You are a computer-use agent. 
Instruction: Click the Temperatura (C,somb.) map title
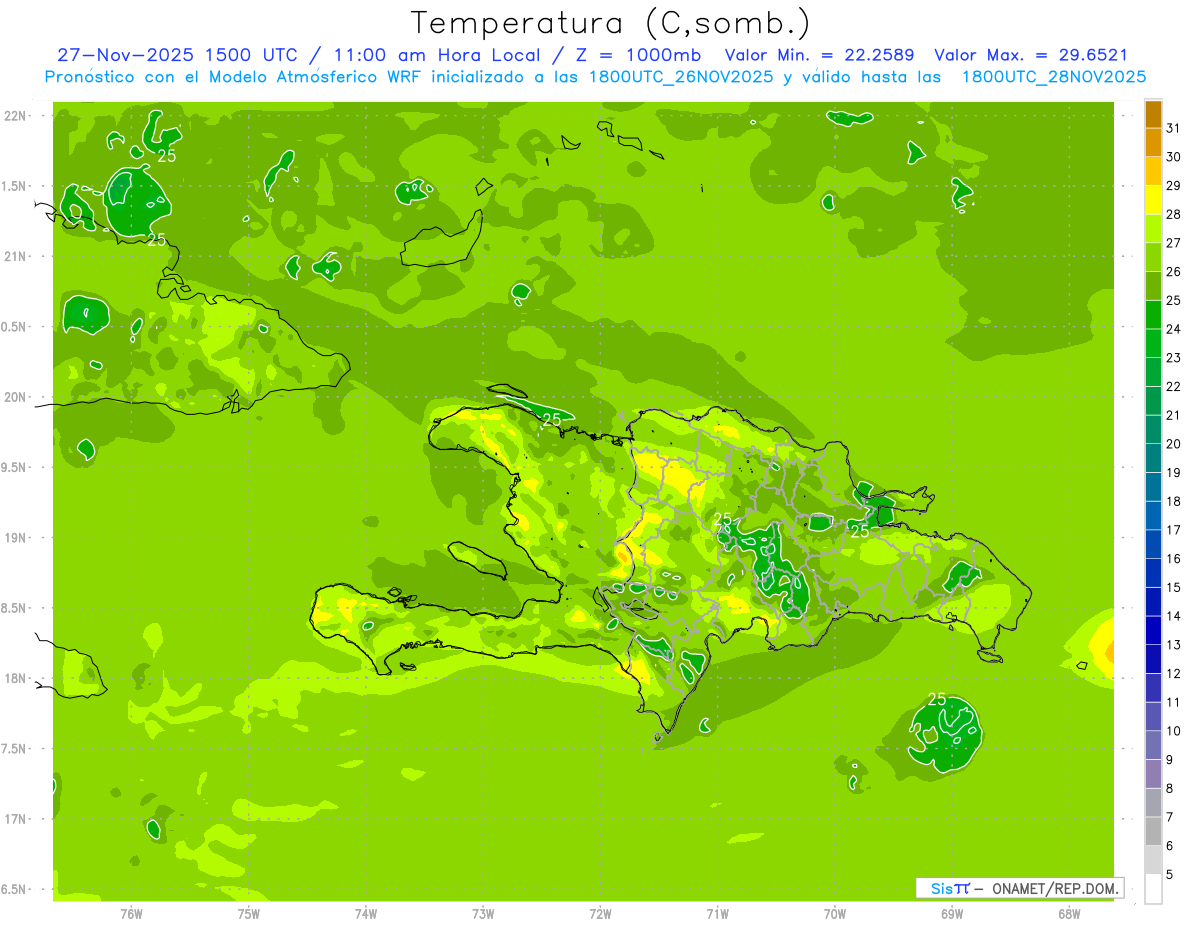click(611, 23)
